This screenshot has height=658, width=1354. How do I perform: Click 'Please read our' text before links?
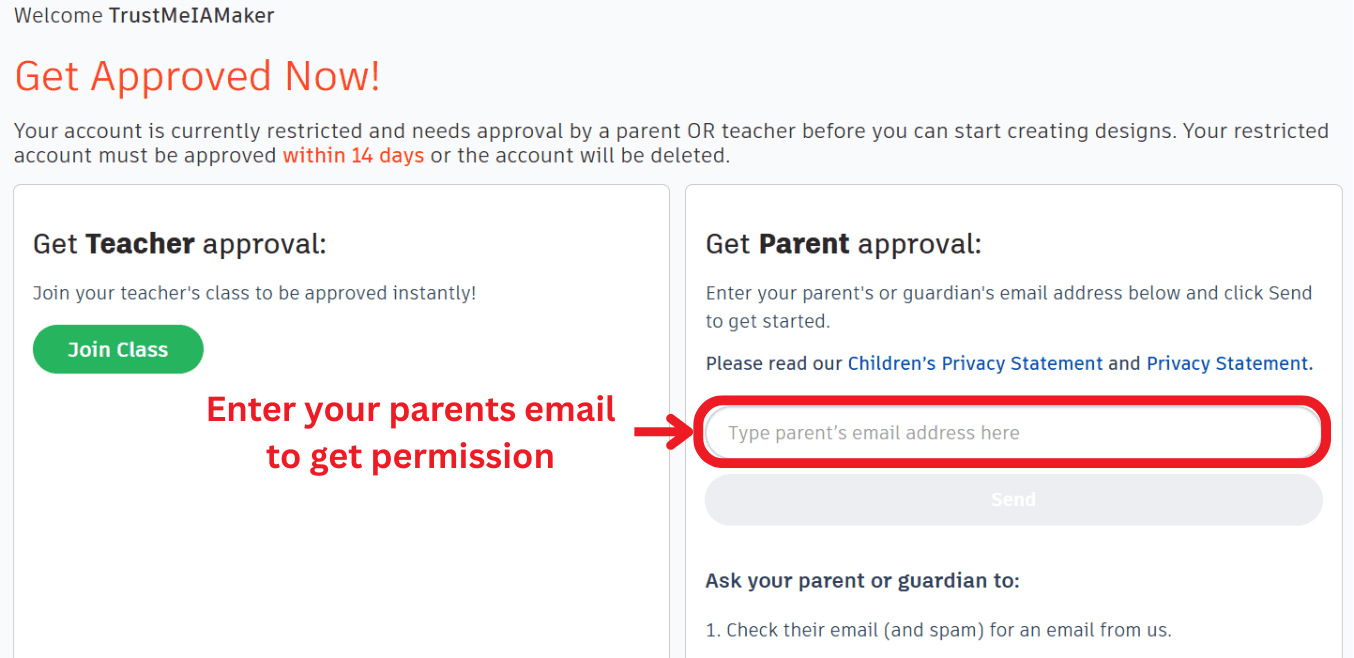(774, 364)
